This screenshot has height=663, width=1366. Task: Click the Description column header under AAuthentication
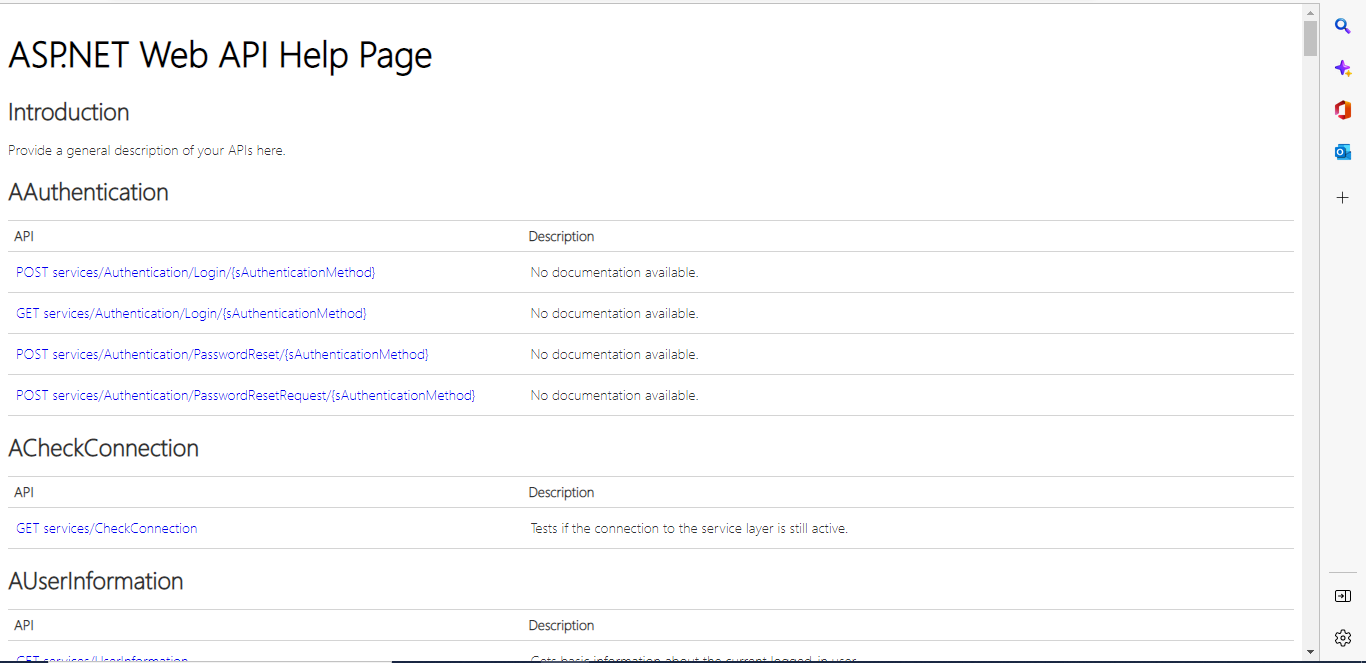click(x=561, y=236)
